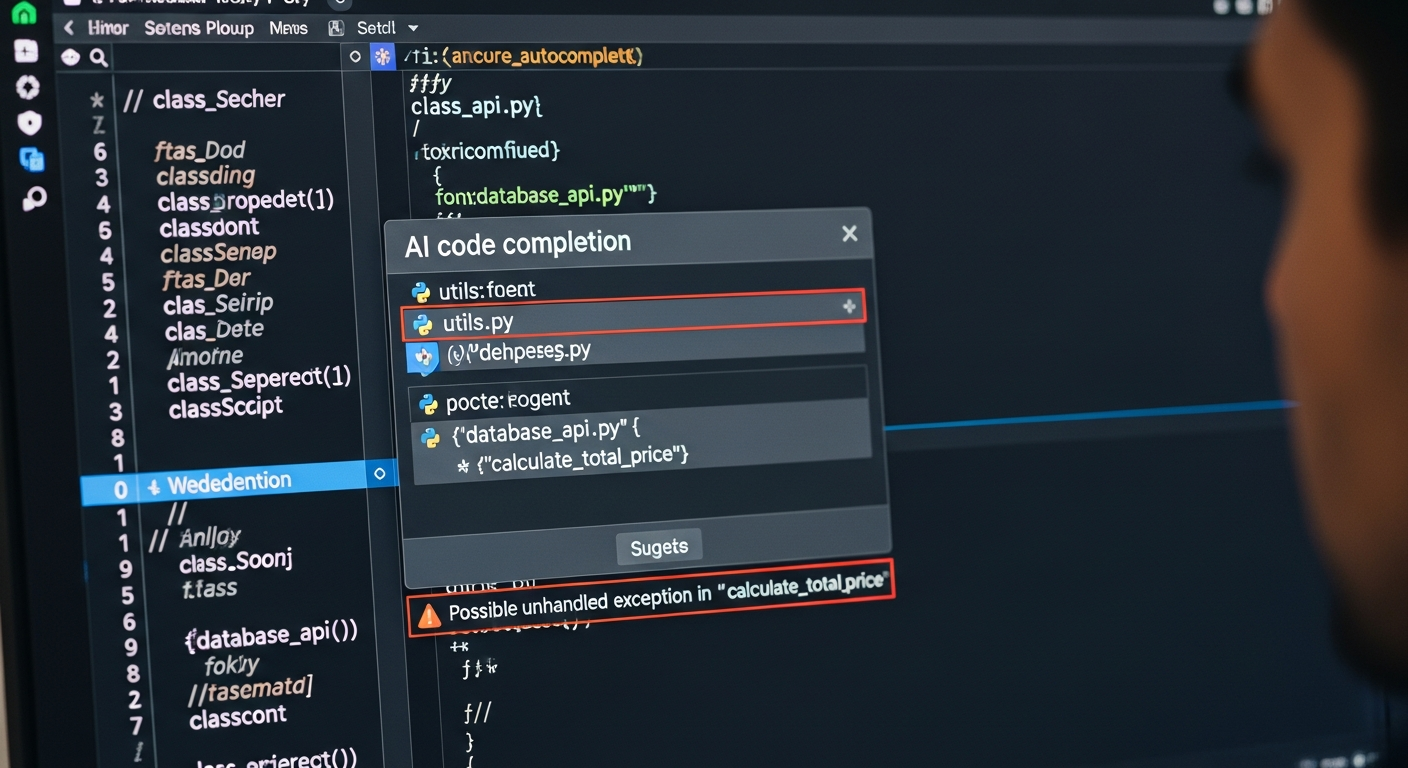
Task: Open the Setens Ploup menu
Action: click(199, 28)
